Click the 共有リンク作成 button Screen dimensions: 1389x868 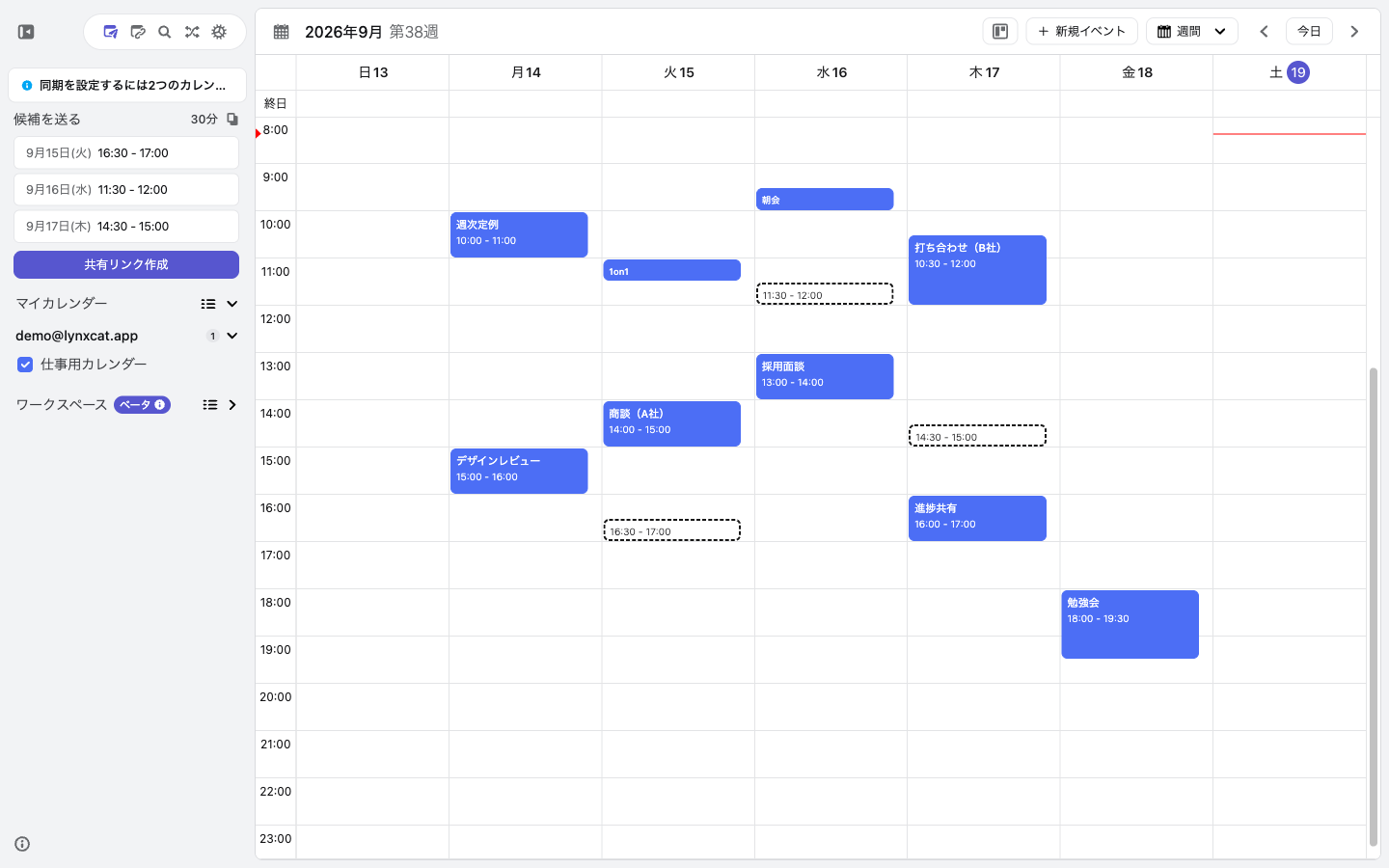(x=126, y=264)
